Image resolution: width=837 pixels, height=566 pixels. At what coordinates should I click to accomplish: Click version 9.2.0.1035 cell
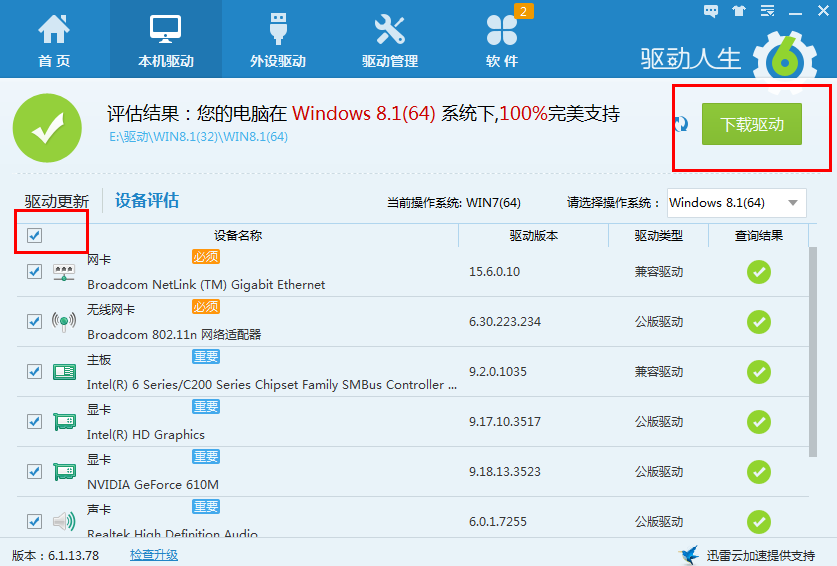pyautogui.click(x=498, y=372)
